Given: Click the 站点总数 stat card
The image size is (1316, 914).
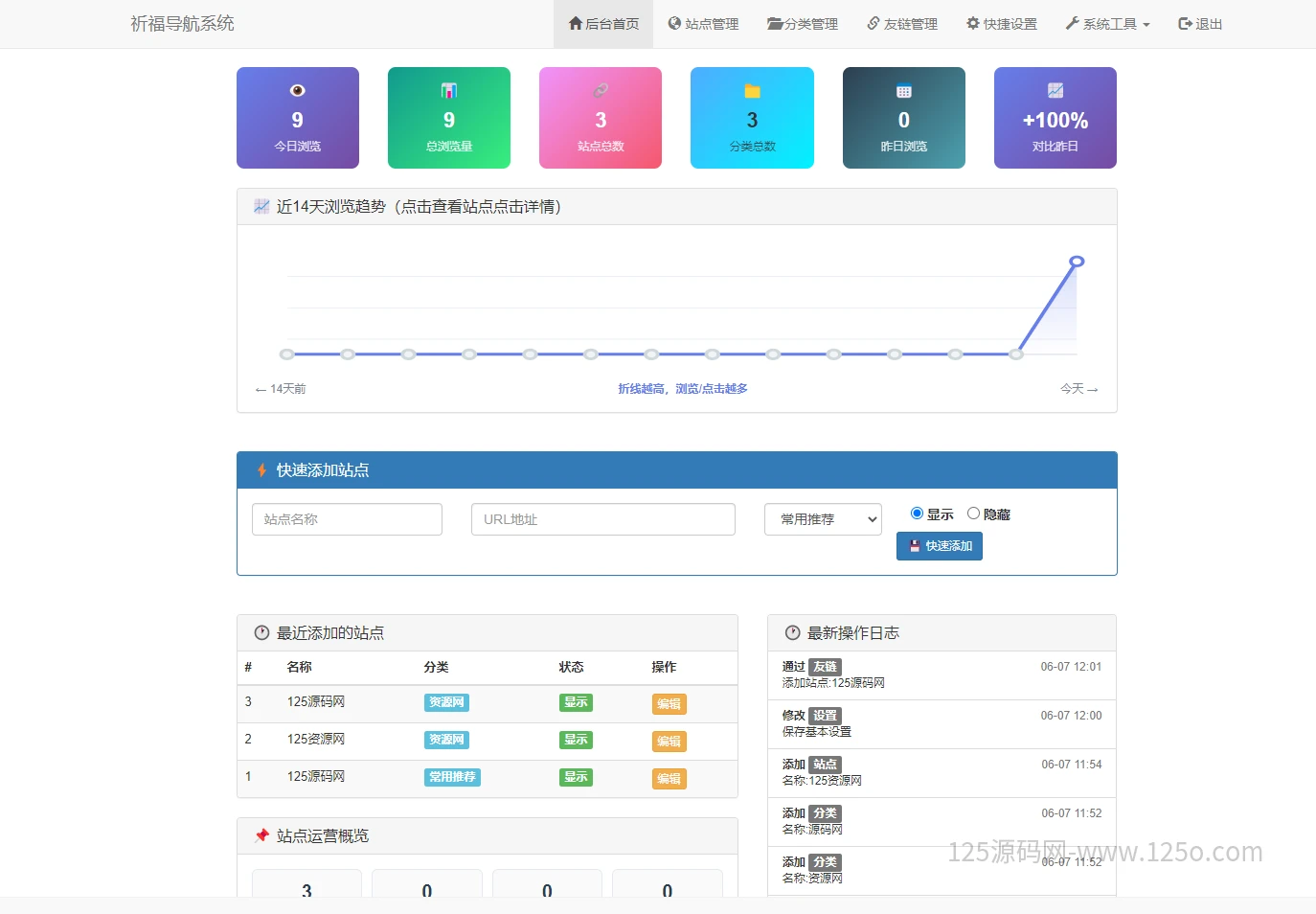Looking at the screenshot, I should pos(601,118).
